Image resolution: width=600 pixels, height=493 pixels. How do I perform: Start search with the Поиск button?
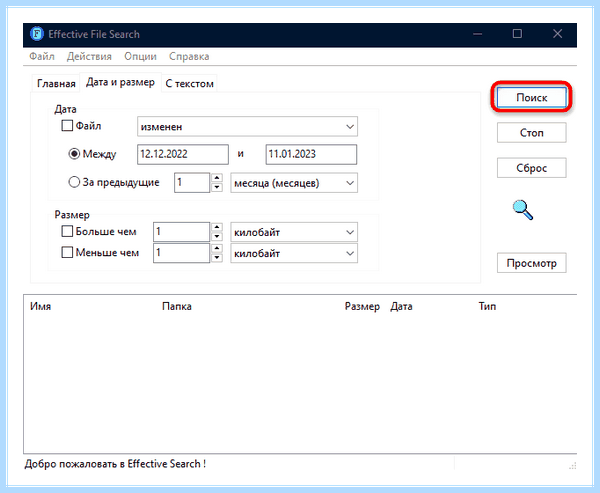pos(532,97)
